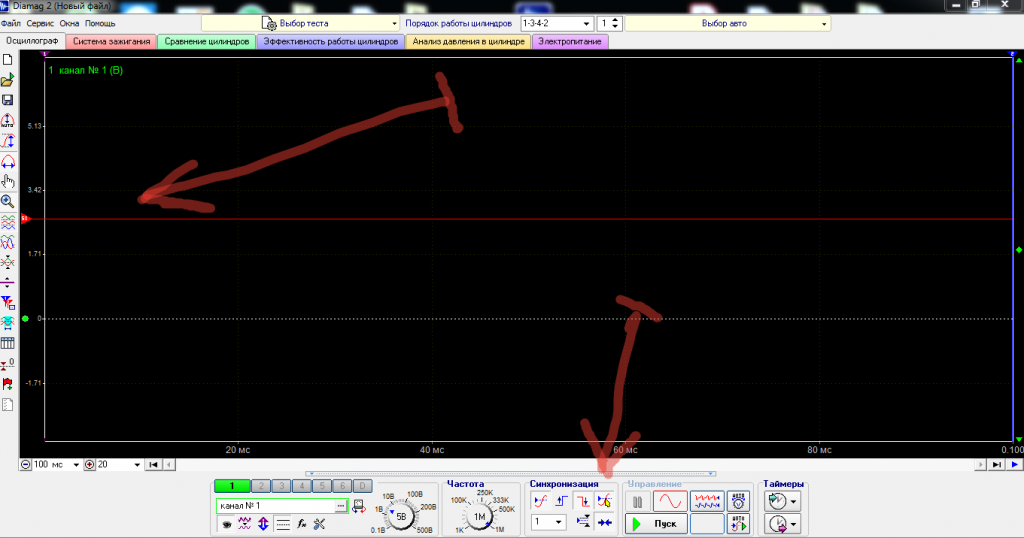Click the filter funnel icon
The height and width of the screenshot is (538, 1024).
8,302
